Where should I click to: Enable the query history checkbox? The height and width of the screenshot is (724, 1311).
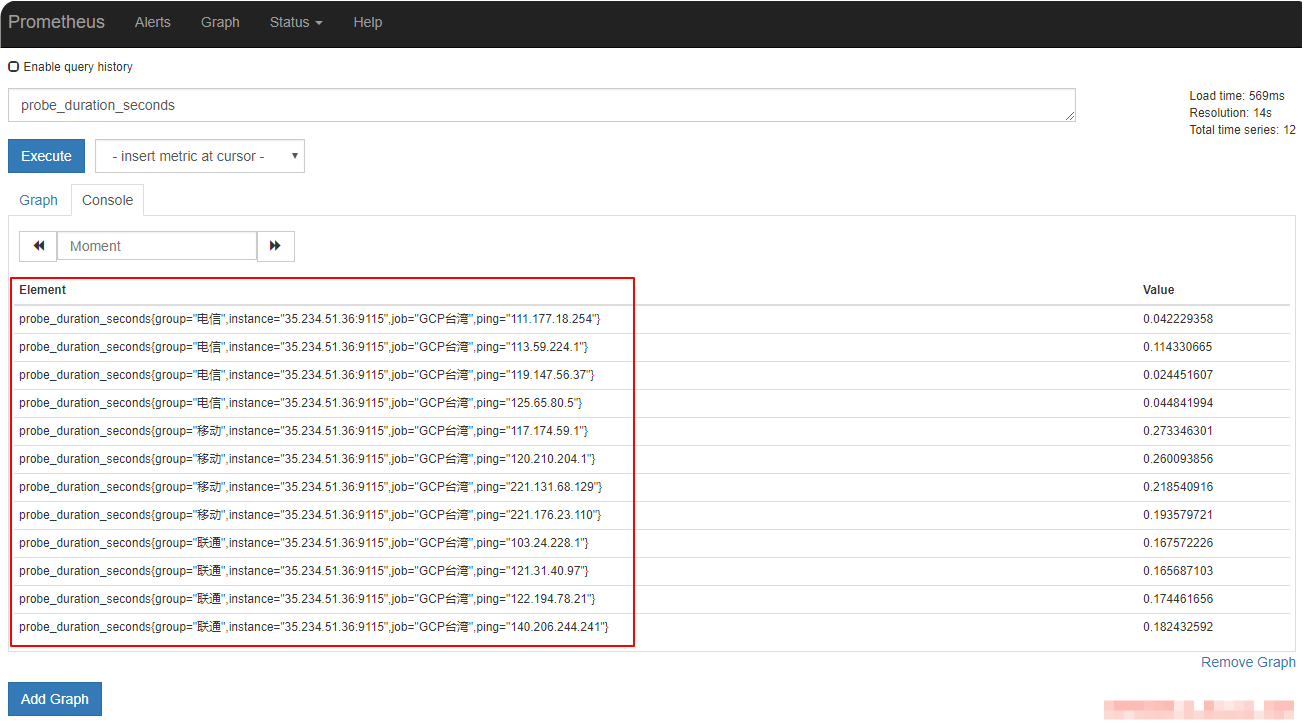click(14, 67)
